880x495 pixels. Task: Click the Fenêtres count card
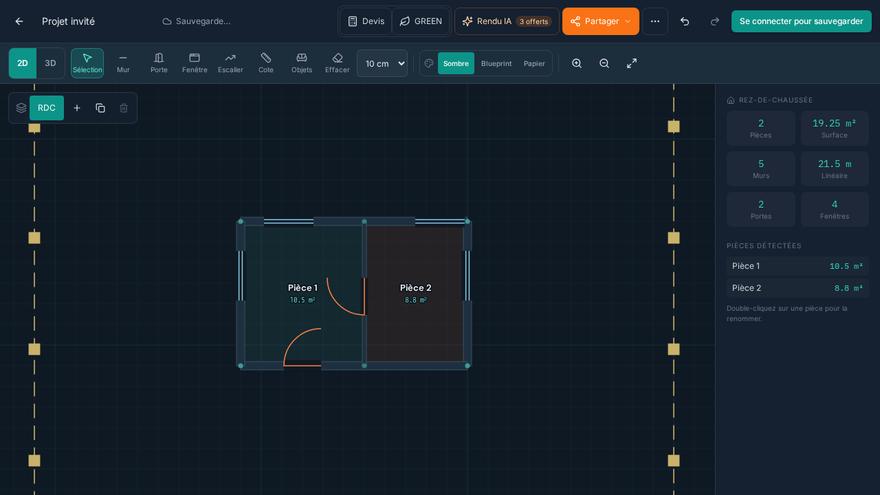click(834, 209)
